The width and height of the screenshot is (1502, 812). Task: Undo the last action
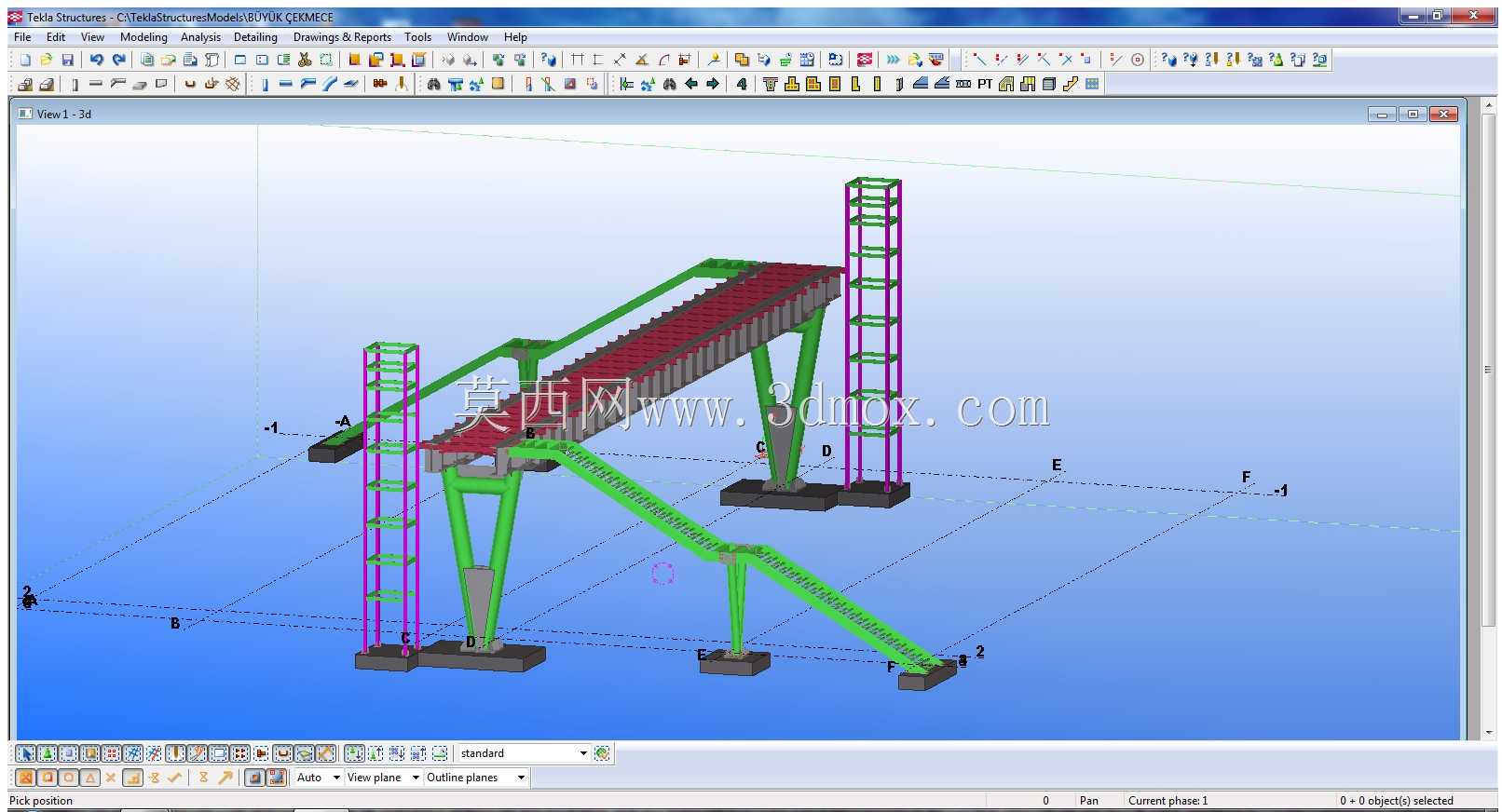click(x=96, y=60)
